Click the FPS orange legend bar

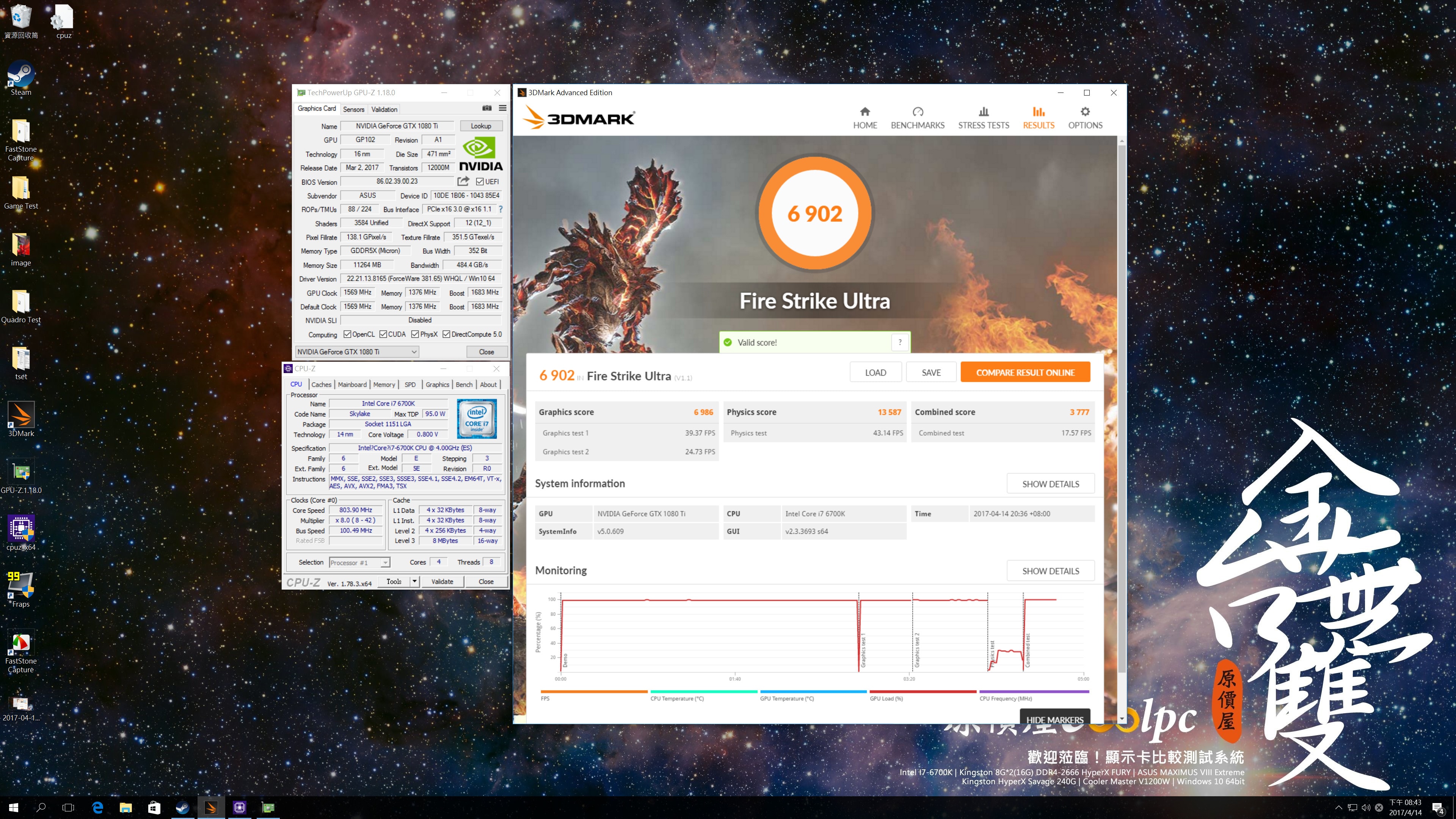point(593,691)
